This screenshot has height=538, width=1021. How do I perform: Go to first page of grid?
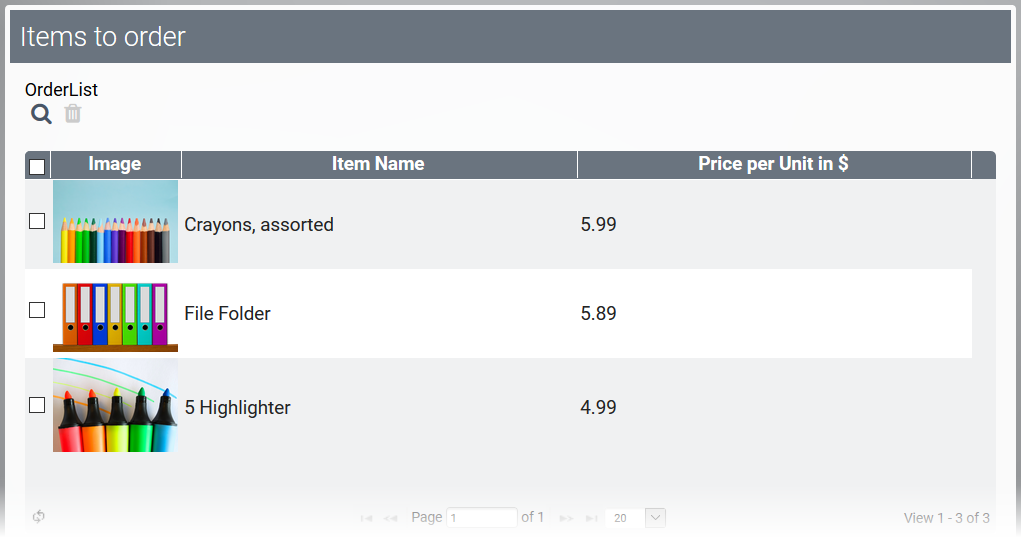(x=367, y=518)
